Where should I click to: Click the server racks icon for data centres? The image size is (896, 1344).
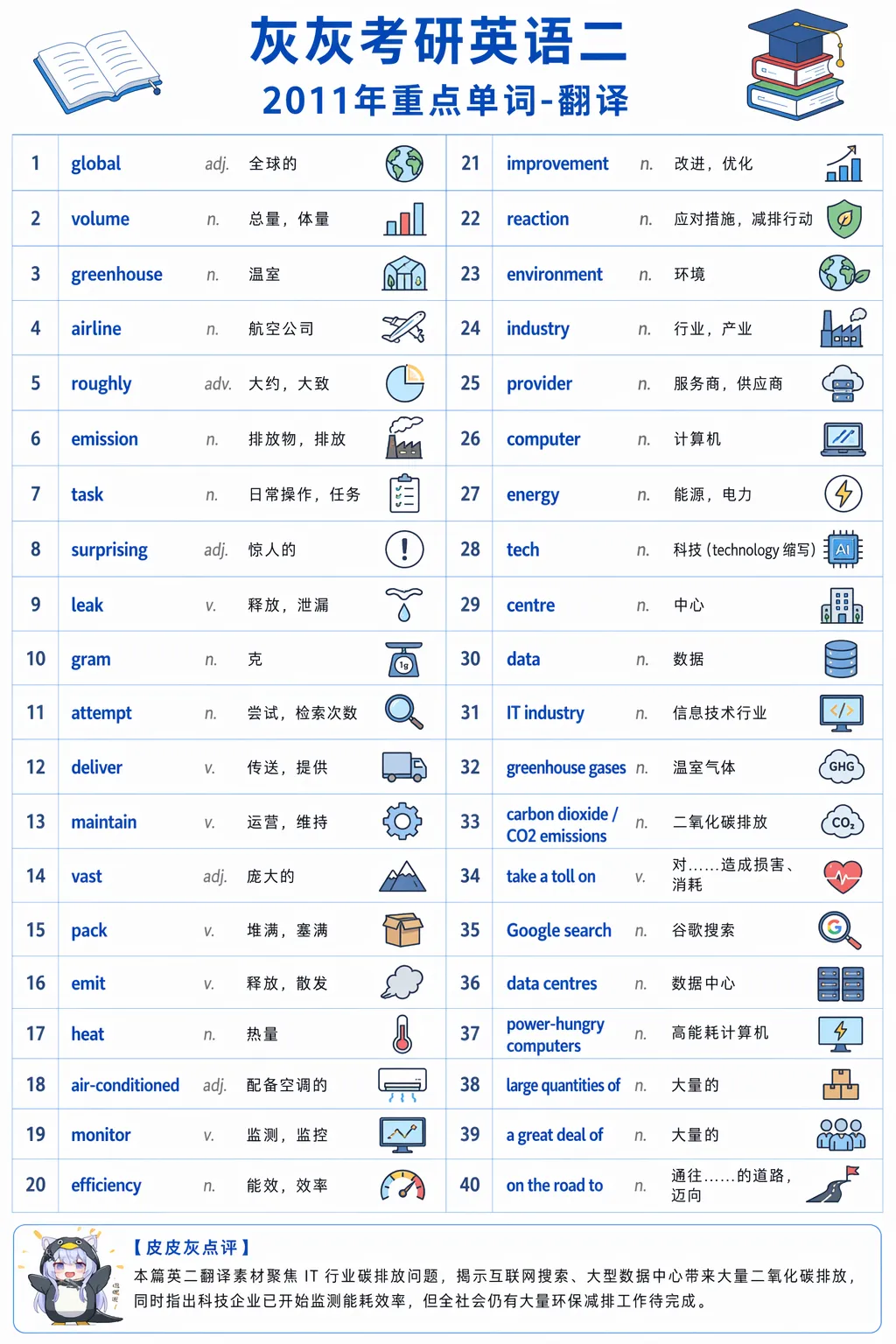click(x=840, y=983)
